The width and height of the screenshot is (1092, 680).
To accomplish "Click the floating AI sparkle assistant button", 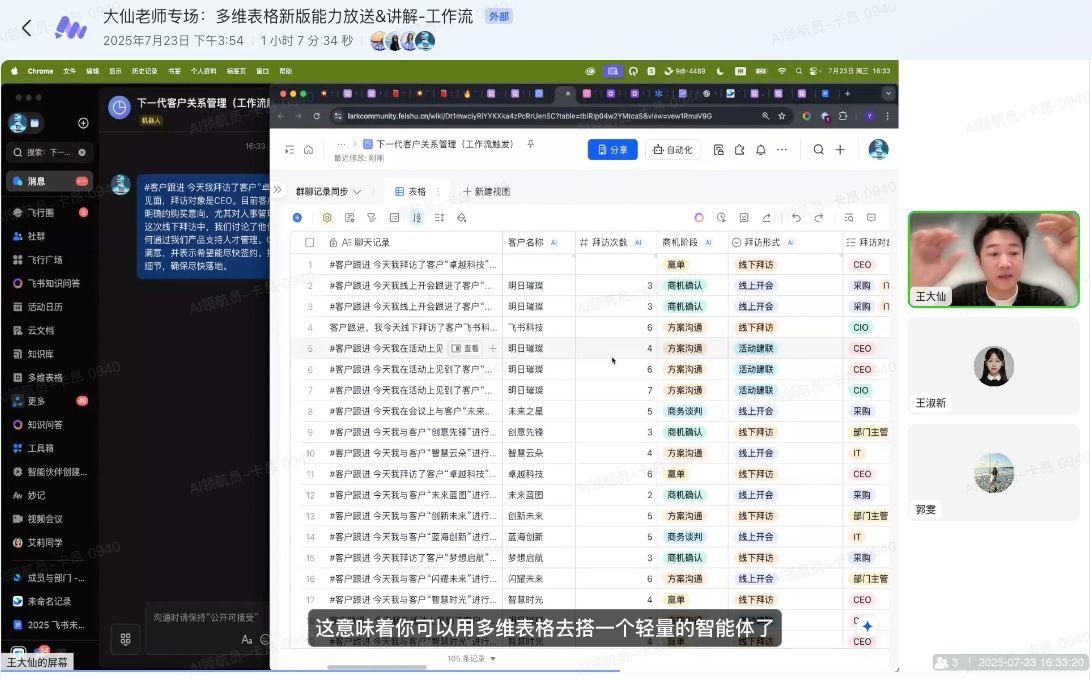I will (867, 626).
